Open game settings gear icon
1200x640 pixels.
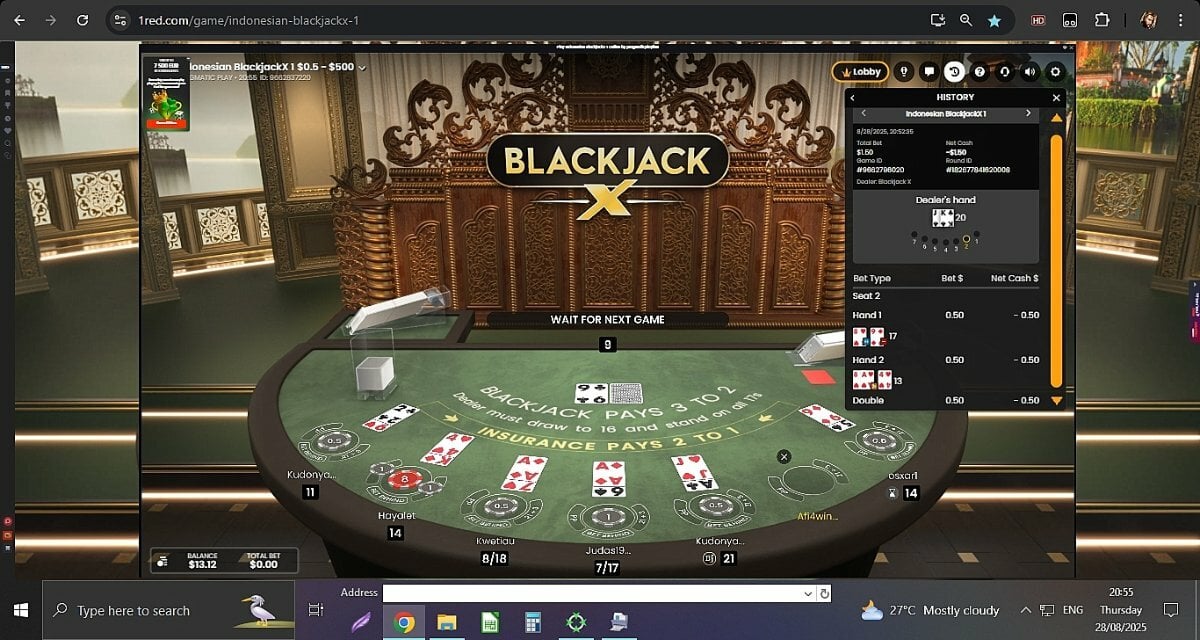1055,72
